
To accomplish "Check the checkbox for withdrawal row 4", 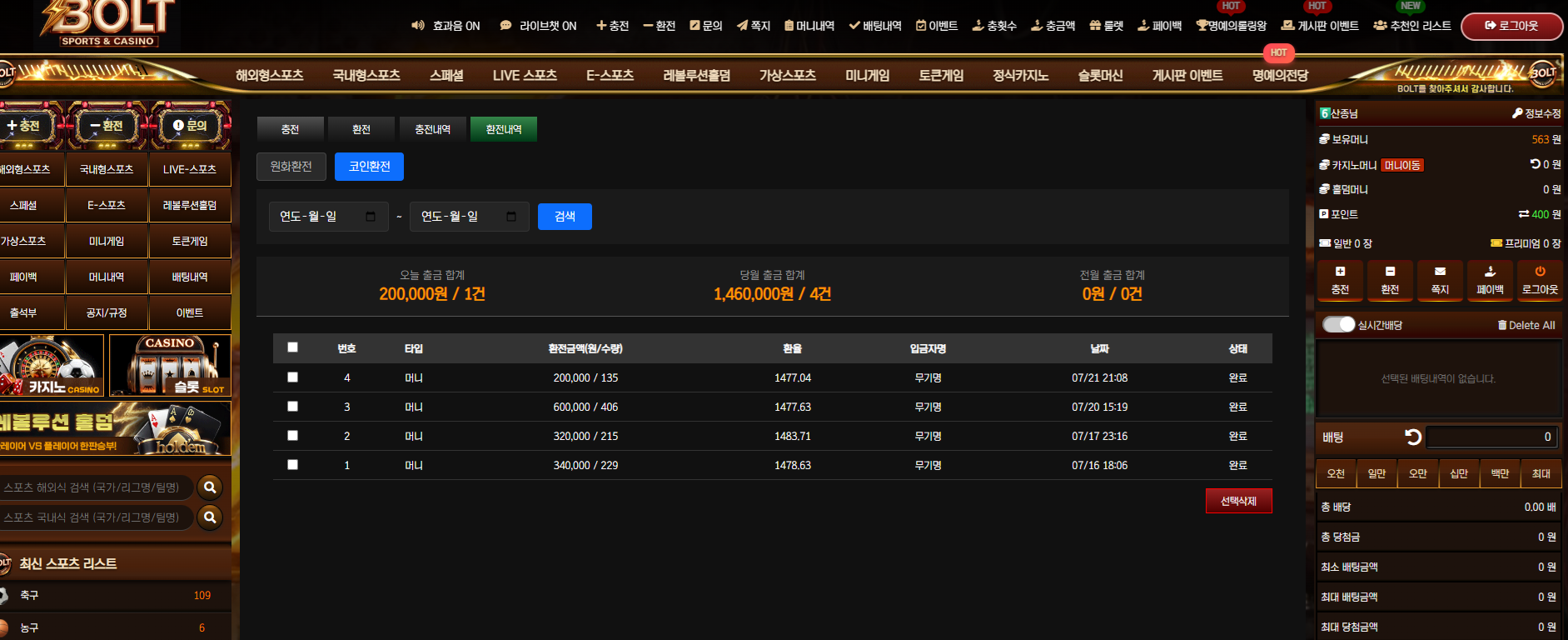I will coord(292,377).
